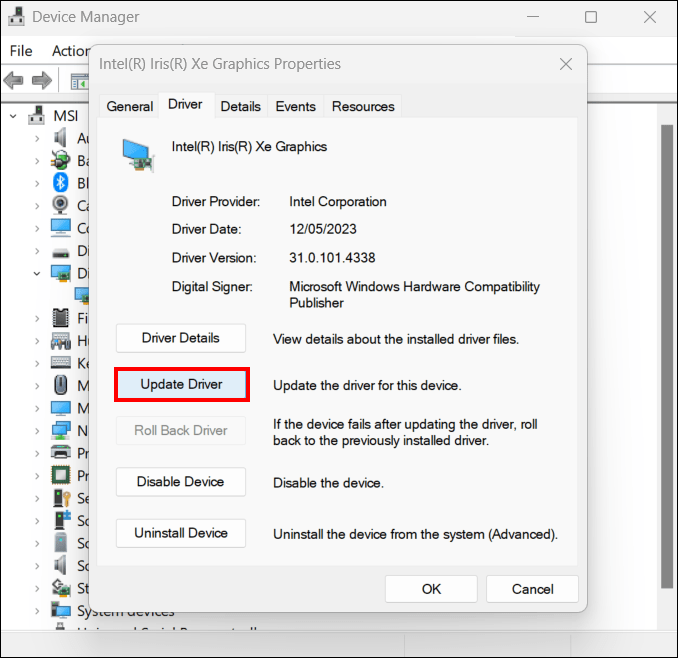The width and height of the screenshot is (678, 658).
Task: Click the Driver Details button
Action: pyautogui.click(x=181, y=338)
